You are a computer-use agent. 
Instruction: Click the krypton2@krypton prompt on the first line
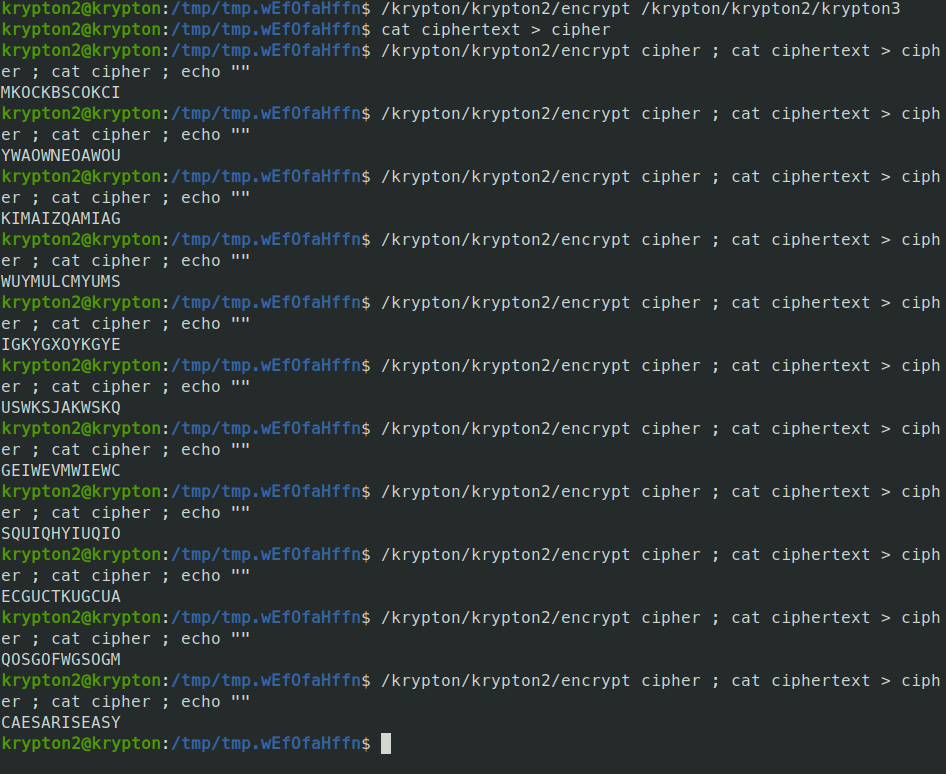(81, 8)
